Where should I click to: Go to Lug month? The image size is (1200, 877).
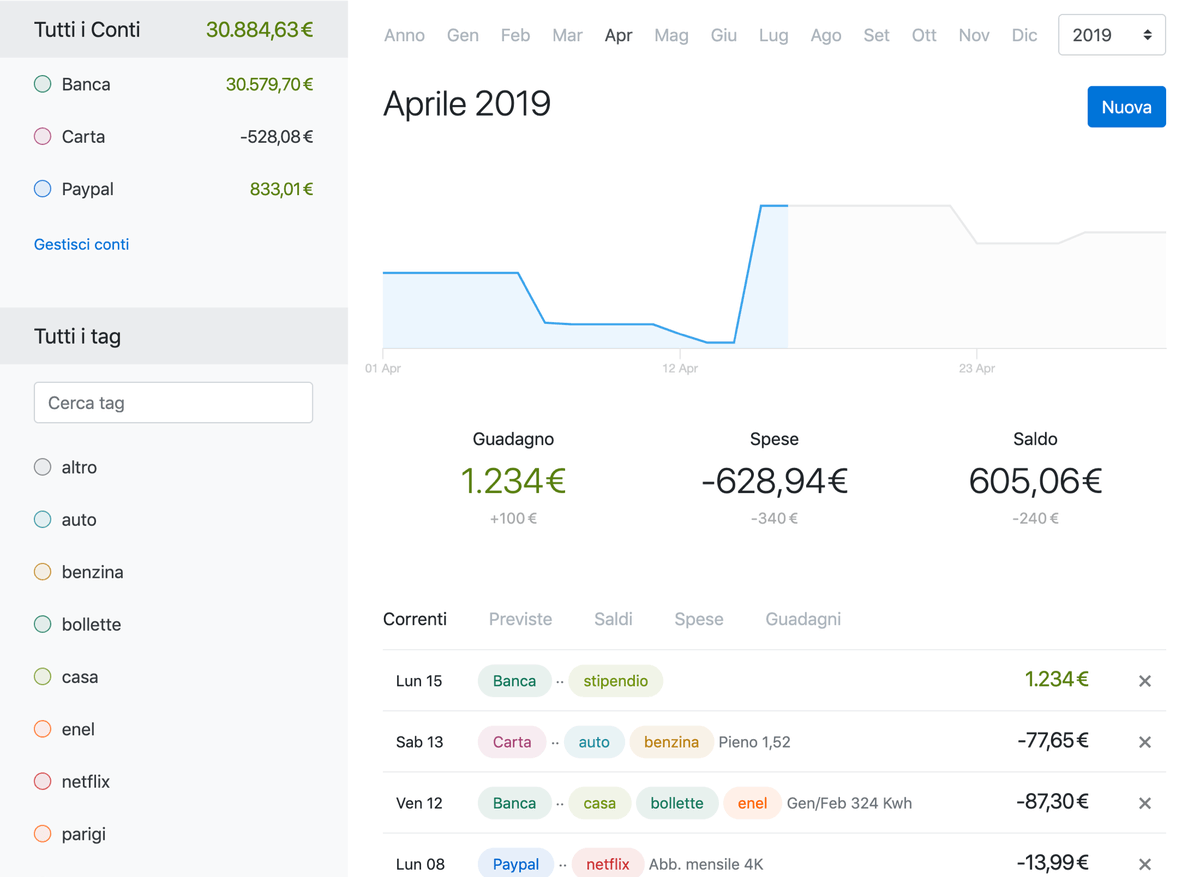[x=774, y=35]
